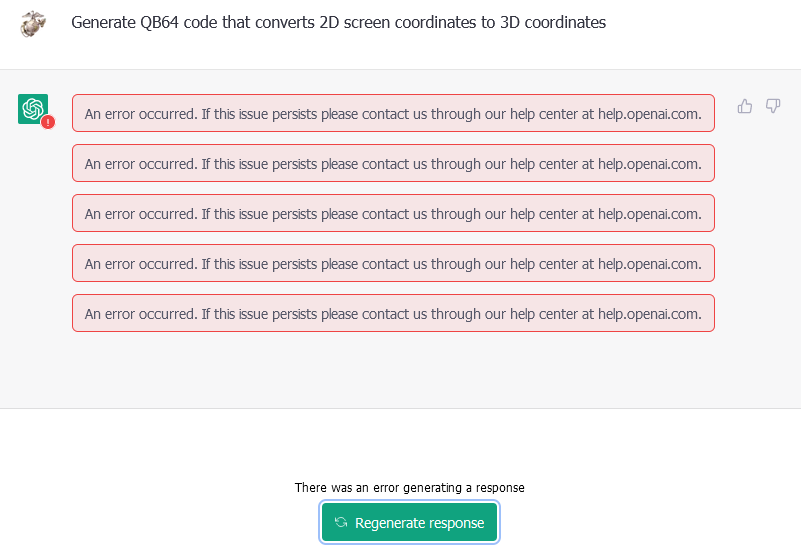The image size is (801, 552).
Task: Select the fourth error message box
Action: tap(393, 263)
